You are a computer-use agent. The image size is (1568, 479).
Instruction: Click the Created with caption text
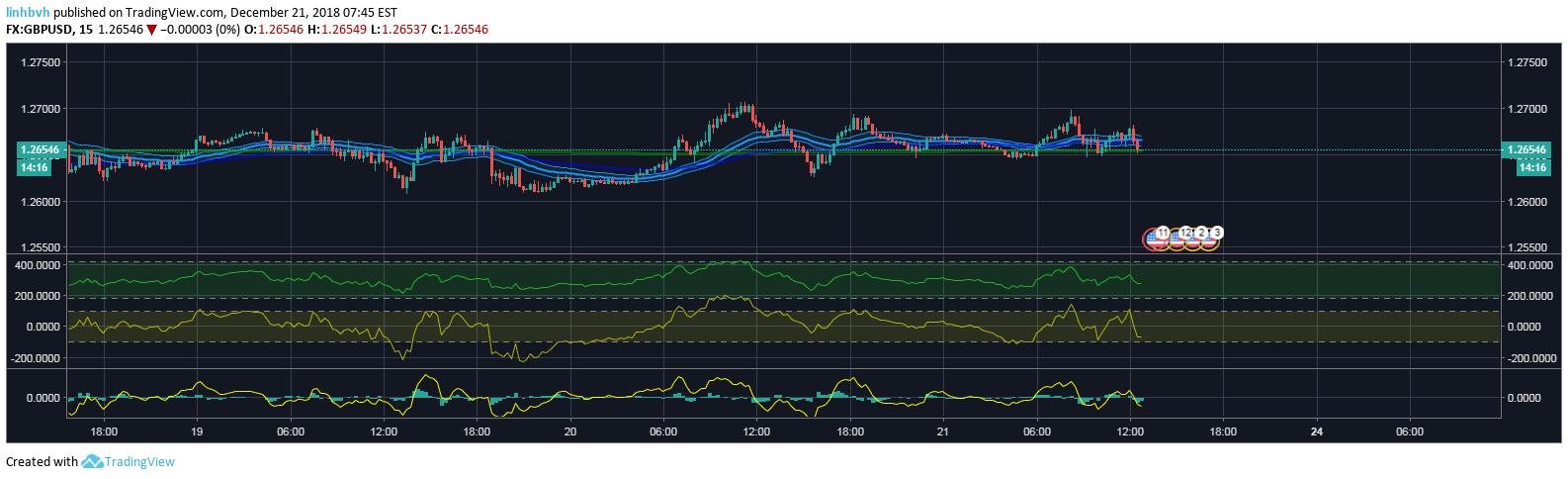coord(42,461)
